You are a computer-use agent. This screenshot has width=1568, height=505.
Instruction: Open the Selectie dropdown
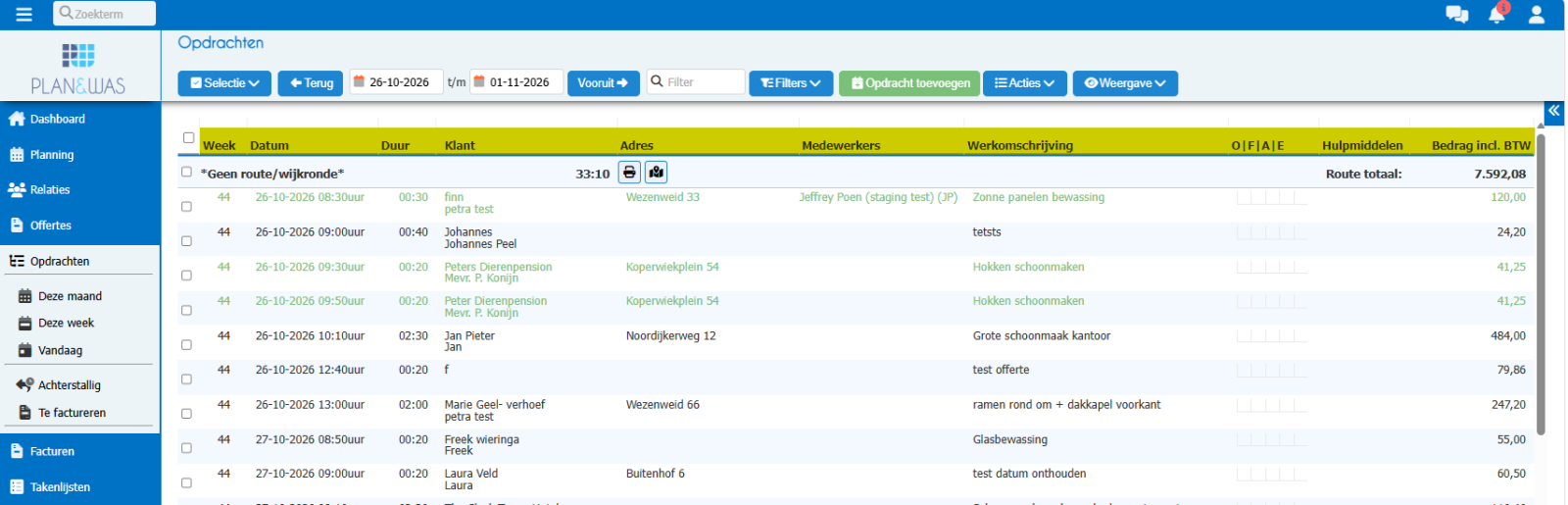(224, 83)
